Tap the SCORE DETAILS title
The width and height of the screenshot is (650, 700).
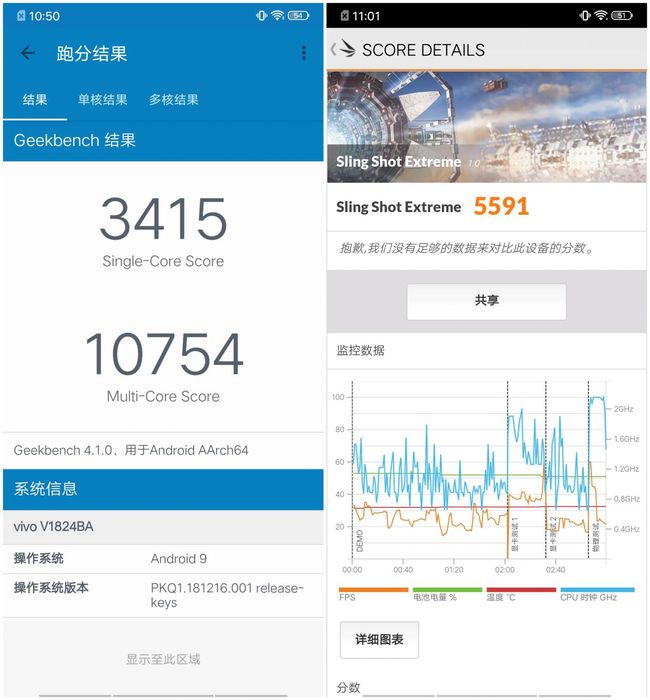pos(423,50)
